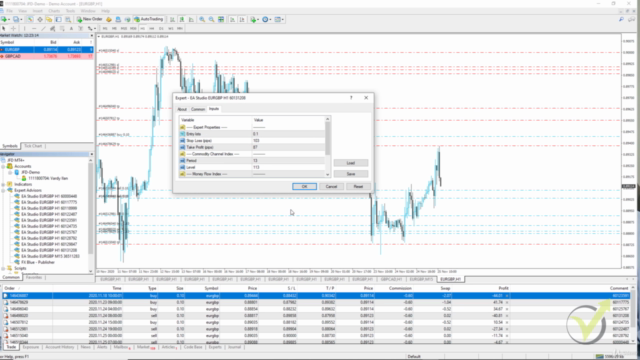
Task: Open the Profiles dropdown arrow
Action: [21, 19]
